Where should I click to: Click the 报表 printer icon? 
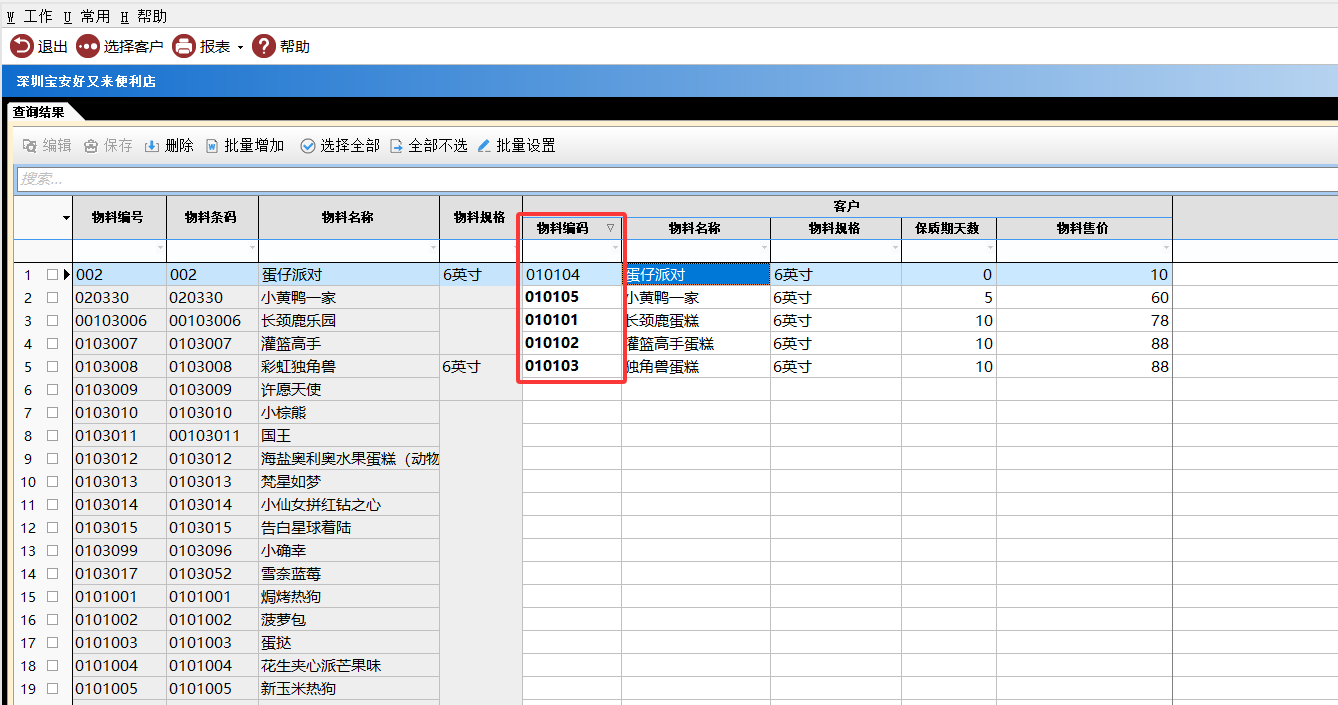(x=184, y=46)
